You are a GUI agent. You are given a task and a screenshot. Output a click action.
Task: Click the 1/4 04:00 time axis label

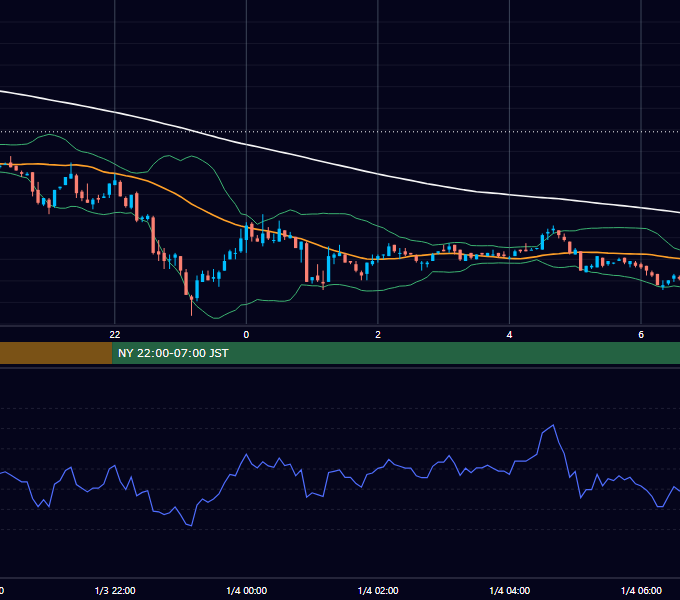510,590
